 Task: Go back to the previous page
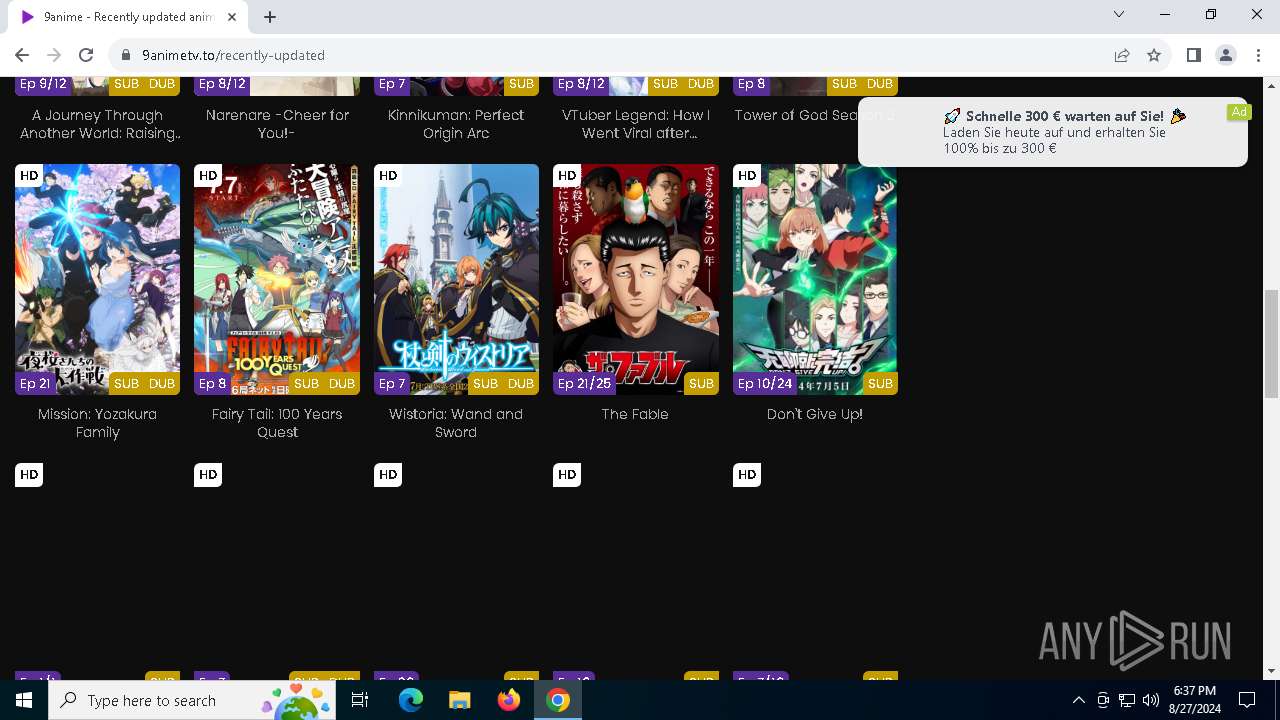[x=22, y=55]
